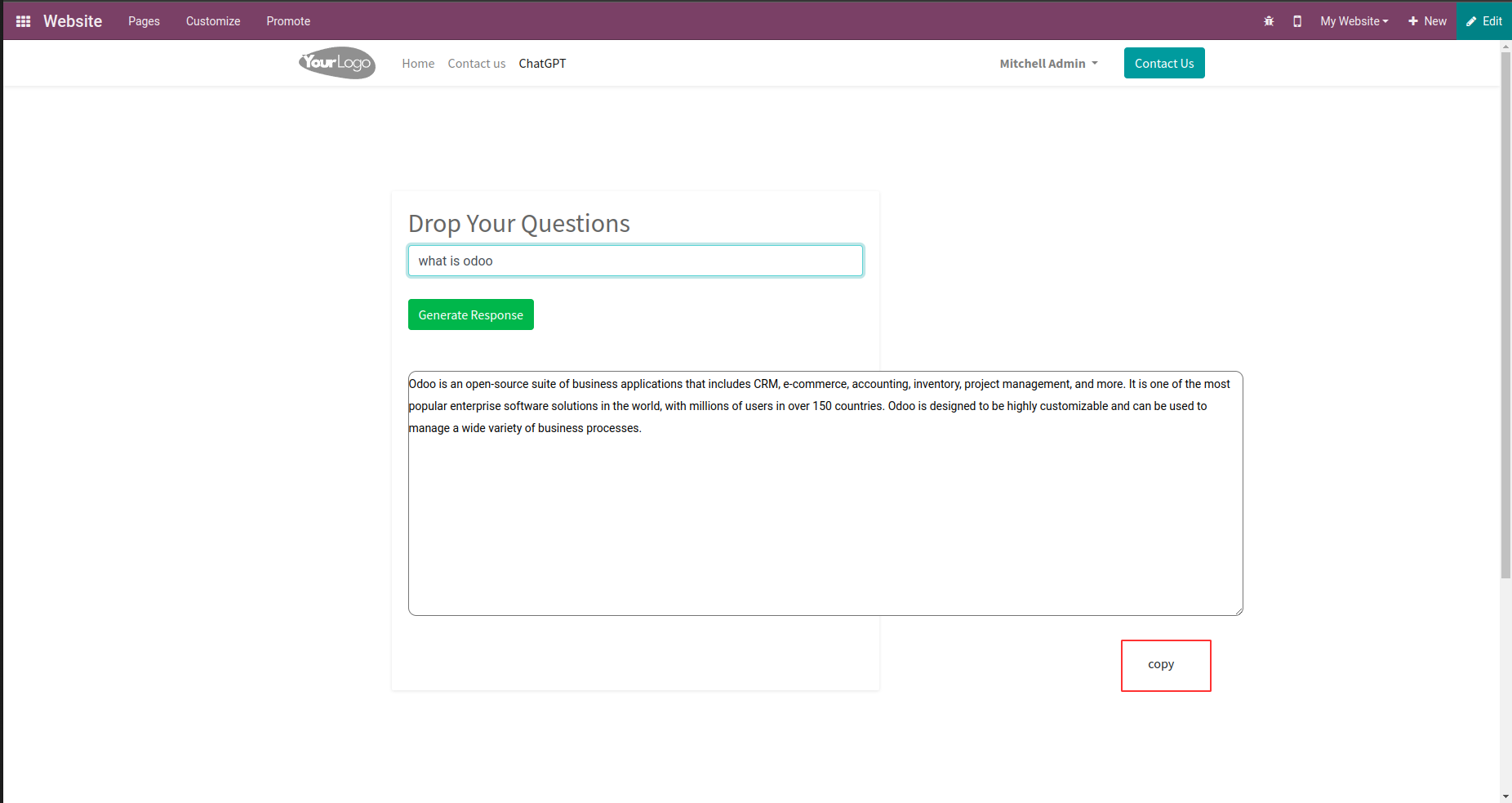Open the Contact us nav link

[x=477, y=64]
